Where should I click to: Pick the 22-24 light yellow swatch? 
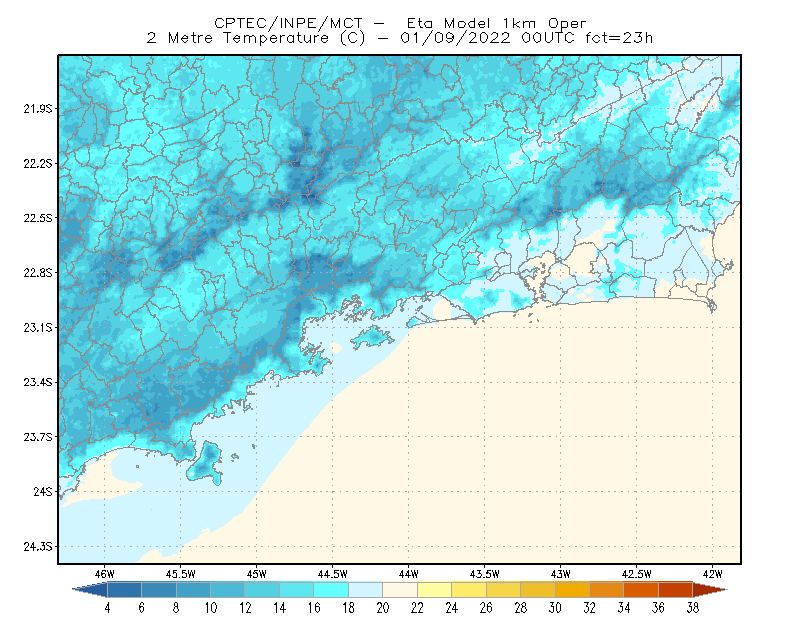[434, 590]
